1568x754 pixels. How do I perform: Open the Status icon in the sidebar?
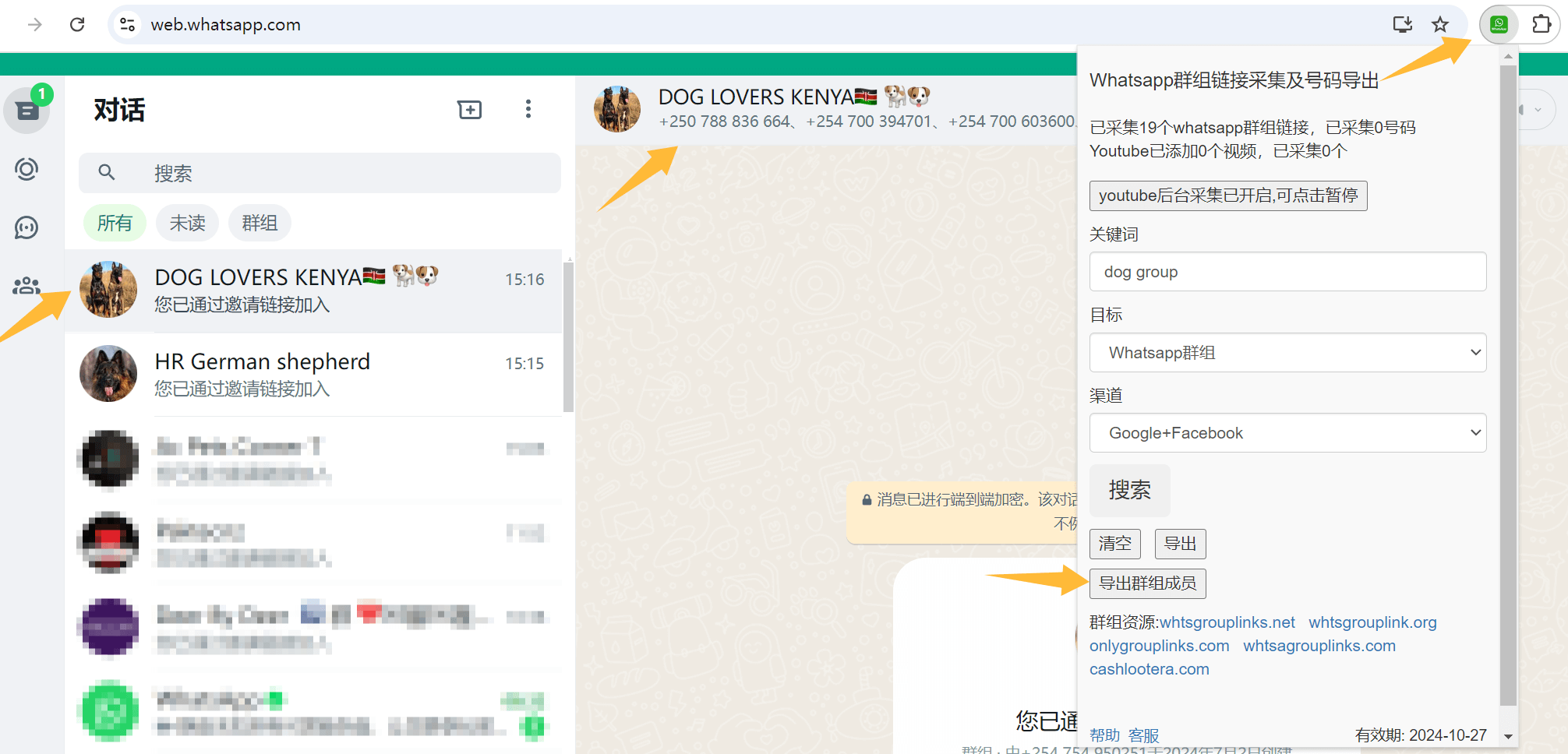click(27, 169)
